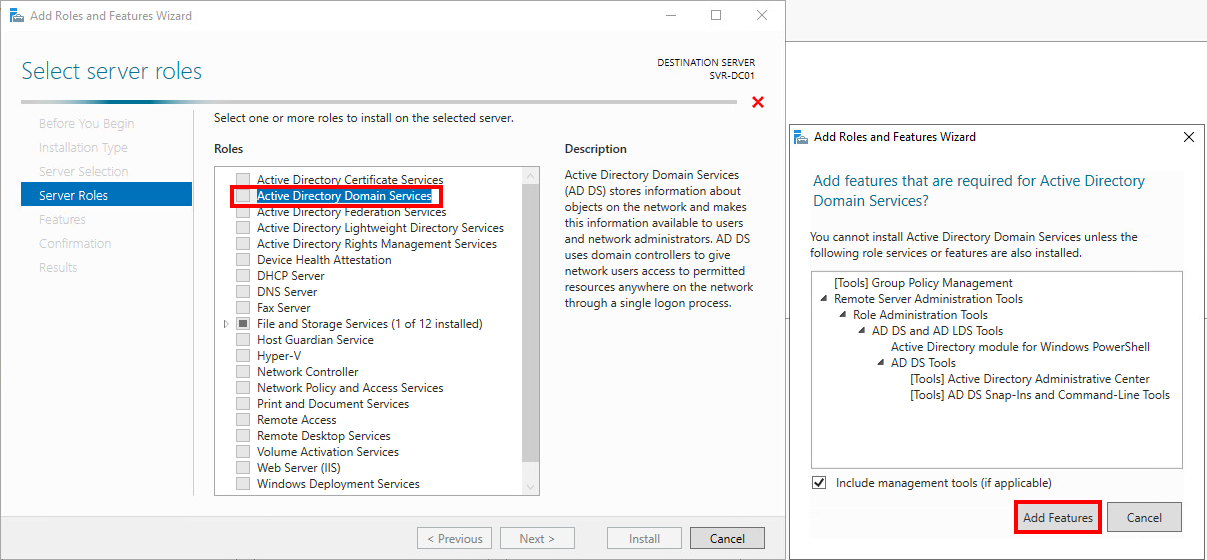Click roles list scroll-down arrow

click(x=531, y=486)
